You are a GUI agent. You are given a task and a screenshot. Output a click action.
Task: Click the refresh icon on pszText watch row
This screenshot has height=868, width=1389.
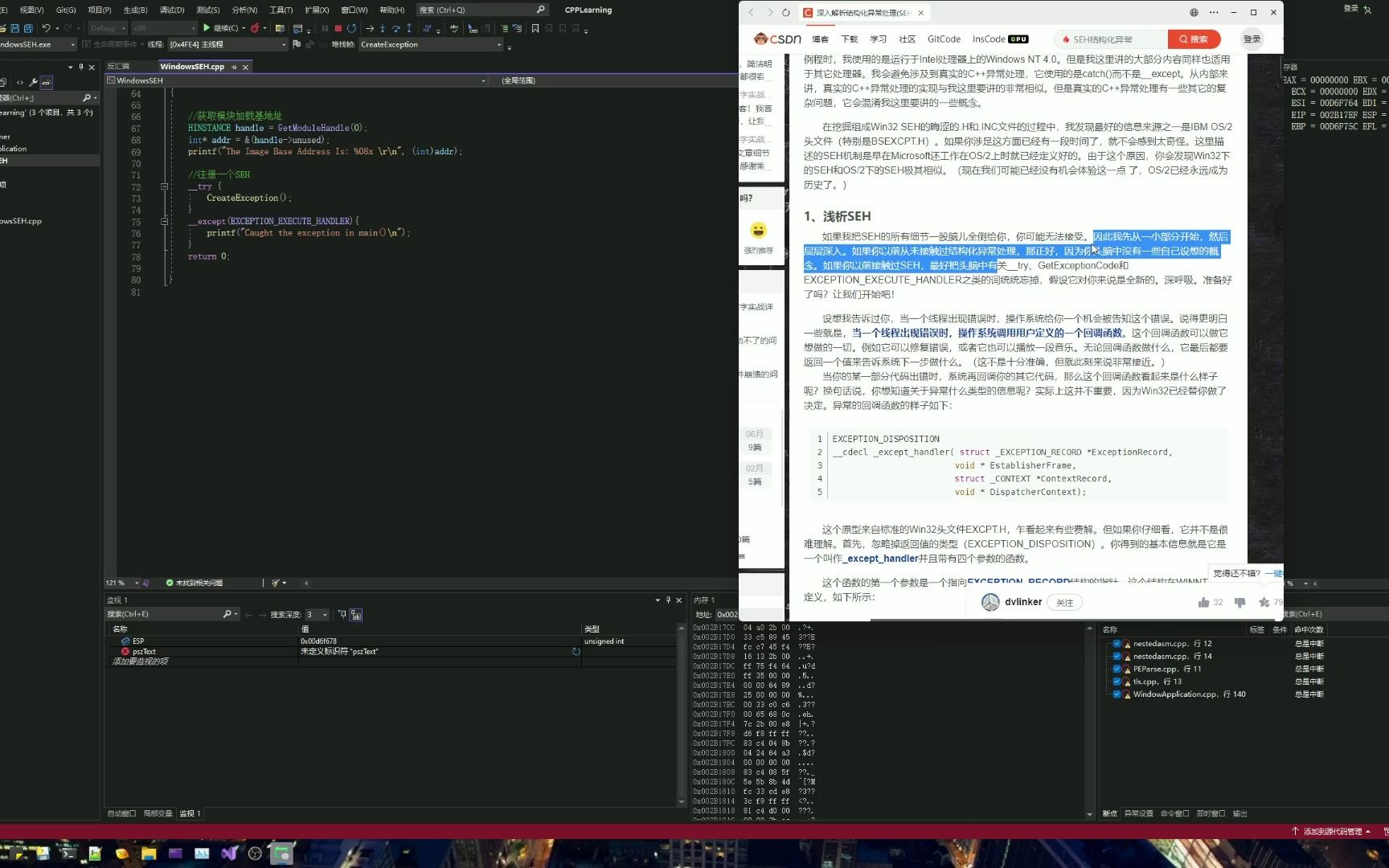(x=576, y=652)
